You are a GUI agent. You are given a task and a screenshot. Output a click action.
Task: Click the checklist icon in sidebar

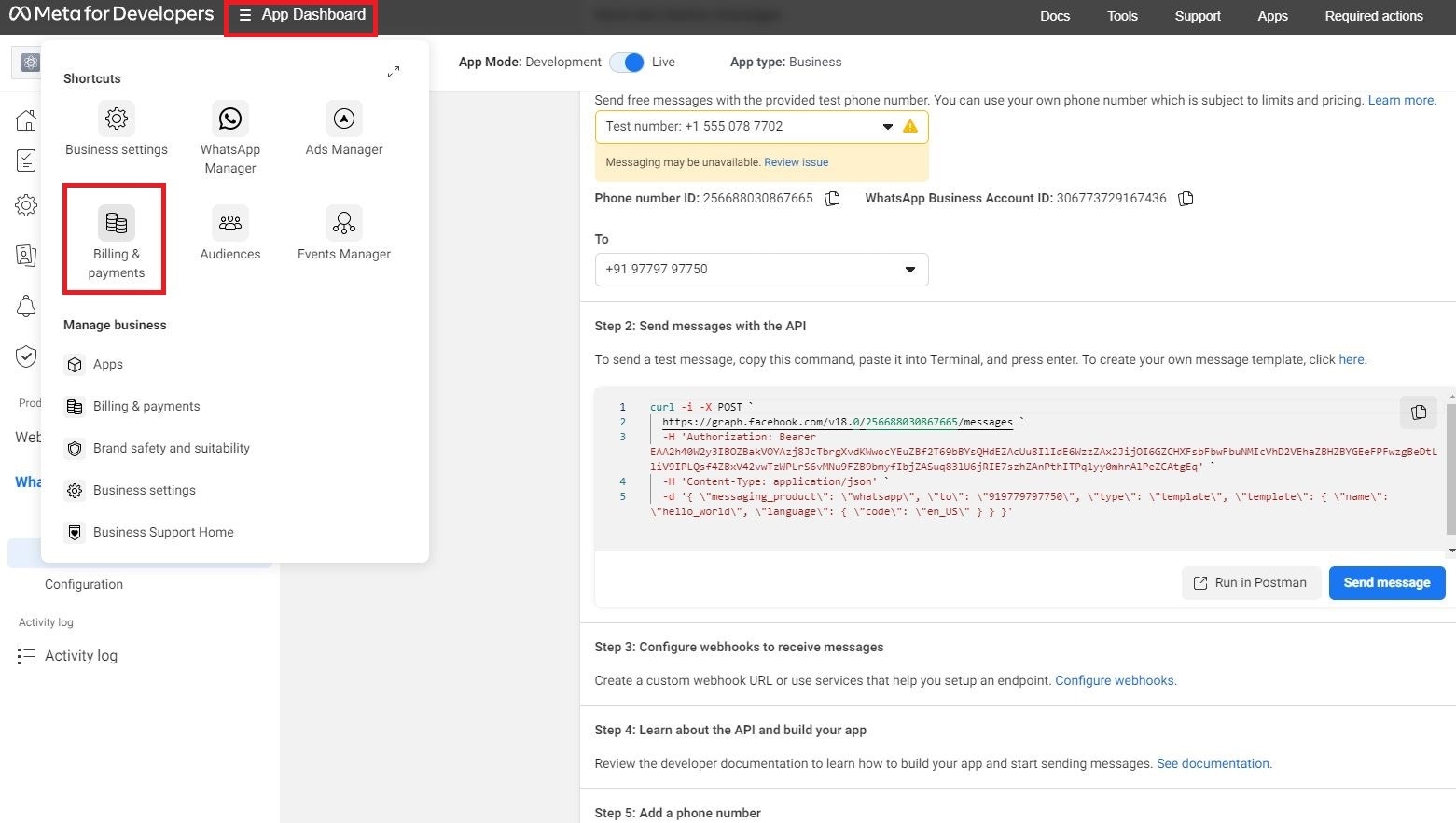(x=26, y=160)
